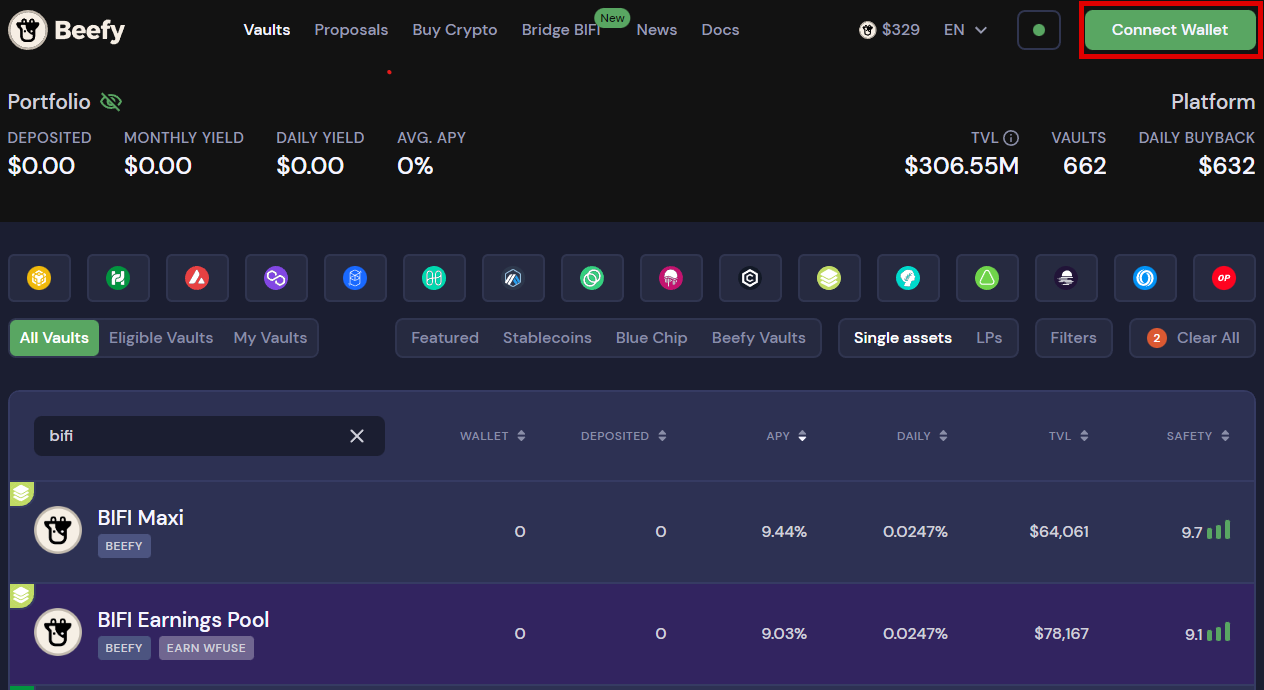Open the EN language dropdown
This screenshot has height=690, width=1264.
(966, 30)
